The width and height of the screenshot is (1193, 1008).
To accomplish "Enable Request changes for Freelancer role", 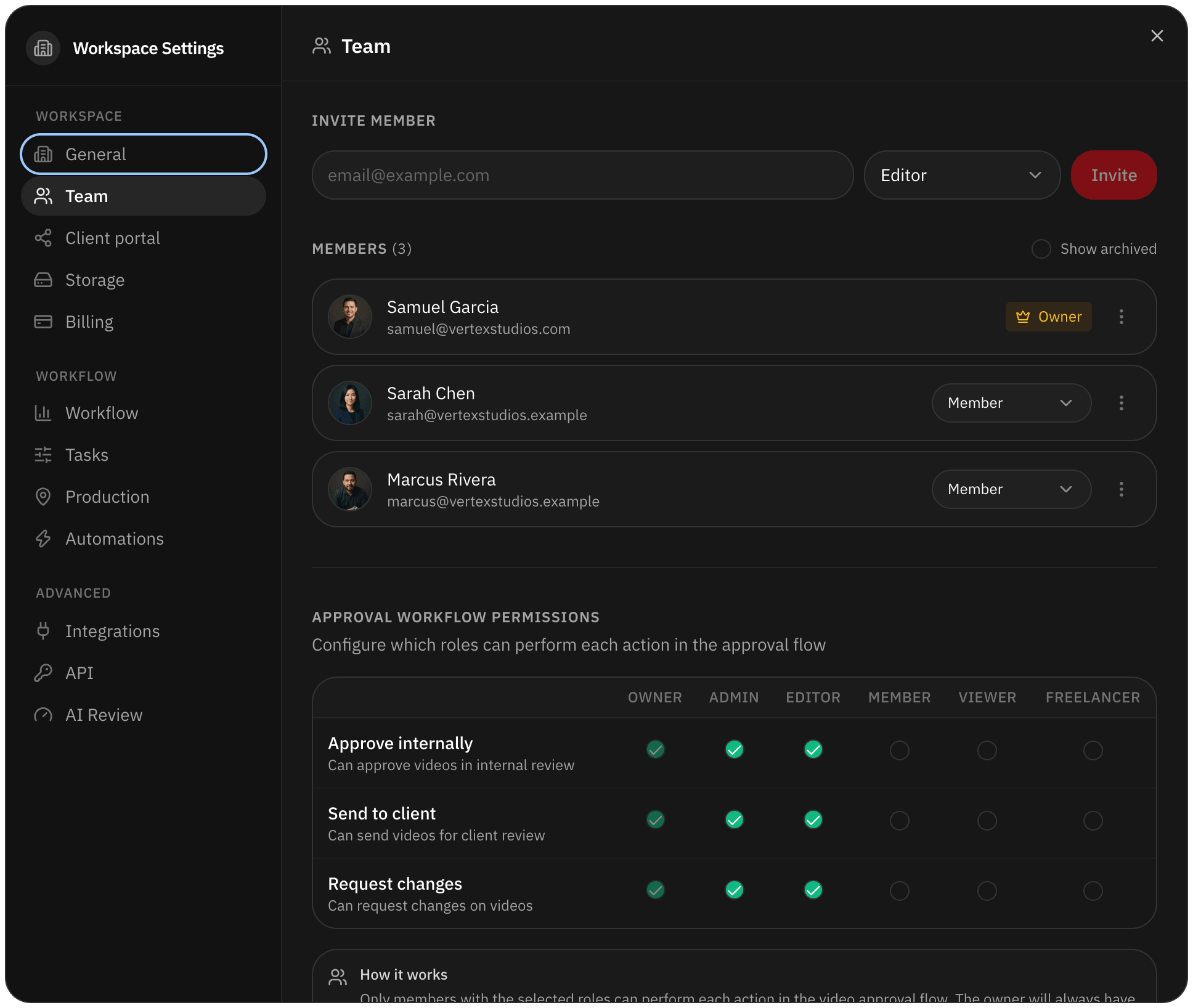I will tap(1093, 890).
